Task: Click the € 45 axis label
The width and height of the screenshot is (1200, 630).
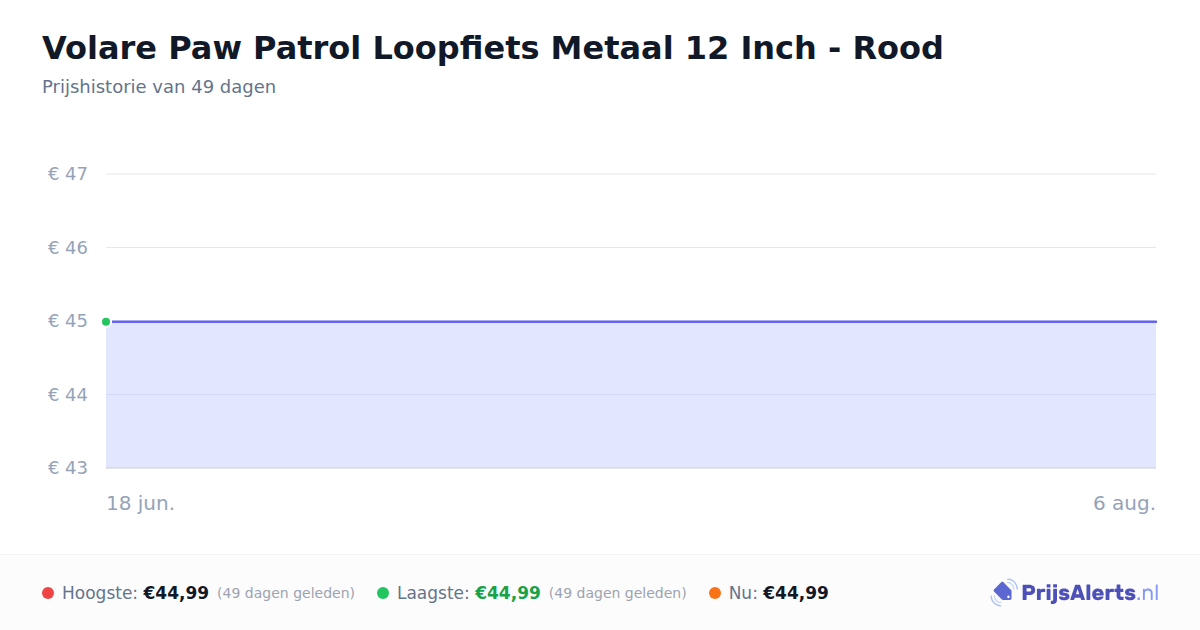Action: point(68,321)
